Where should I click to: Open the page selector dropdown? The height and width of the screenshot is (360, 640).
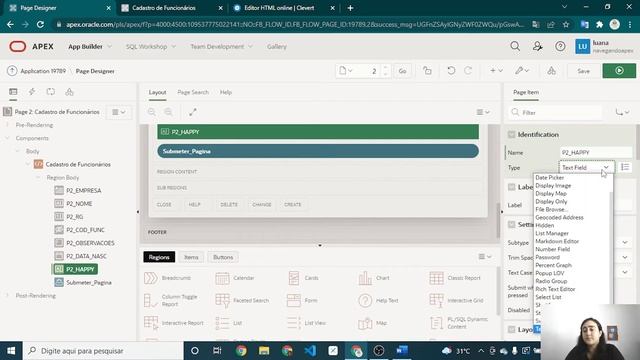click(345, 71)
